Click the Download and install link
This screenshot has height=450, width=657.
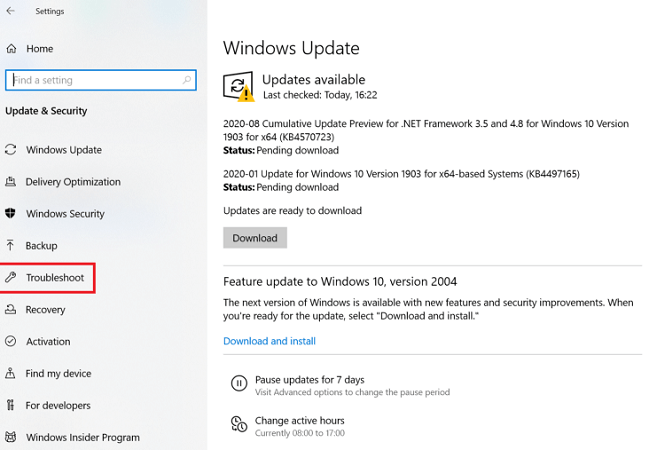[269, 341]
